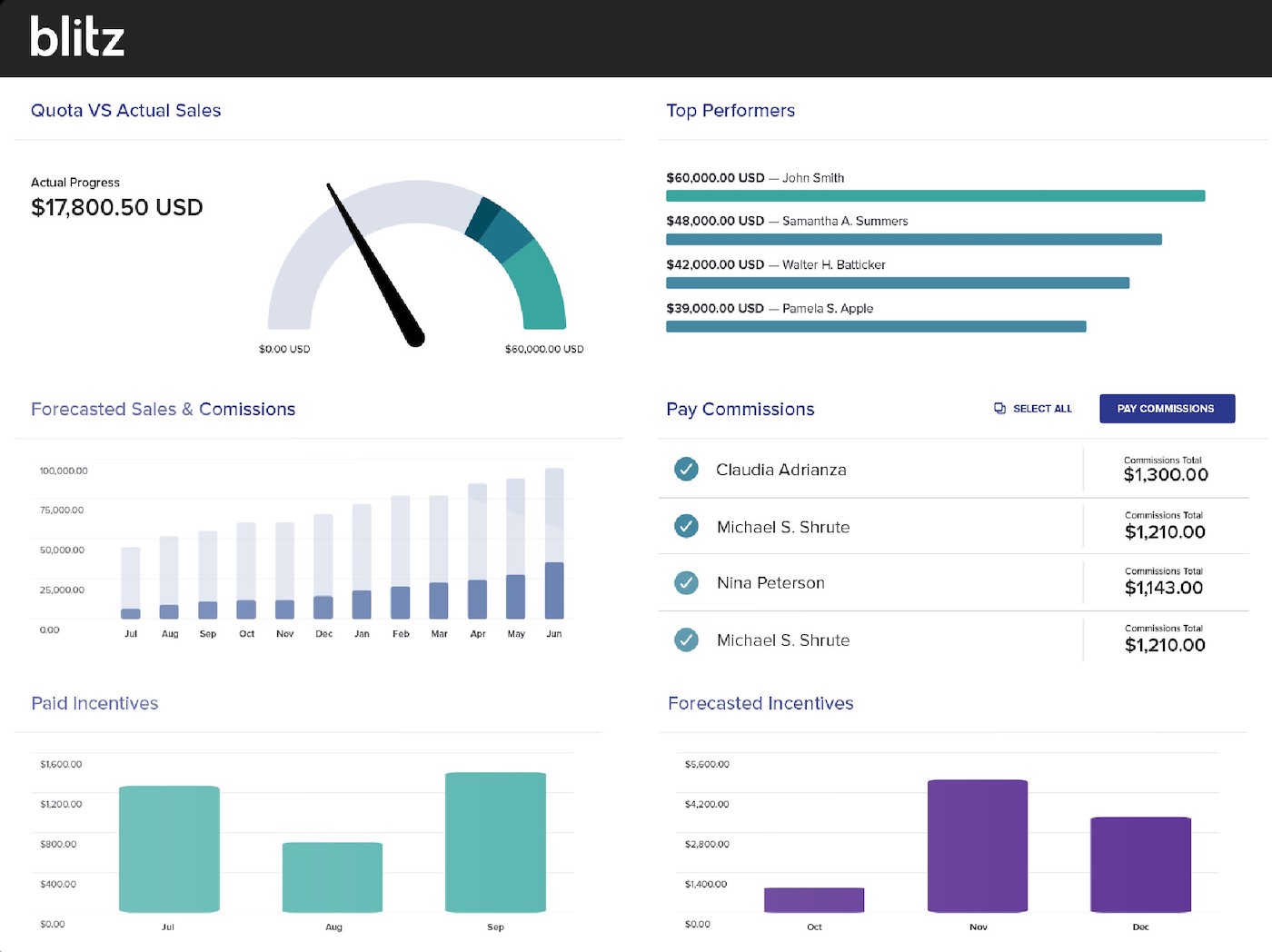
Task: Click John Smith's top performer progress bar
Action: point(935,195)
